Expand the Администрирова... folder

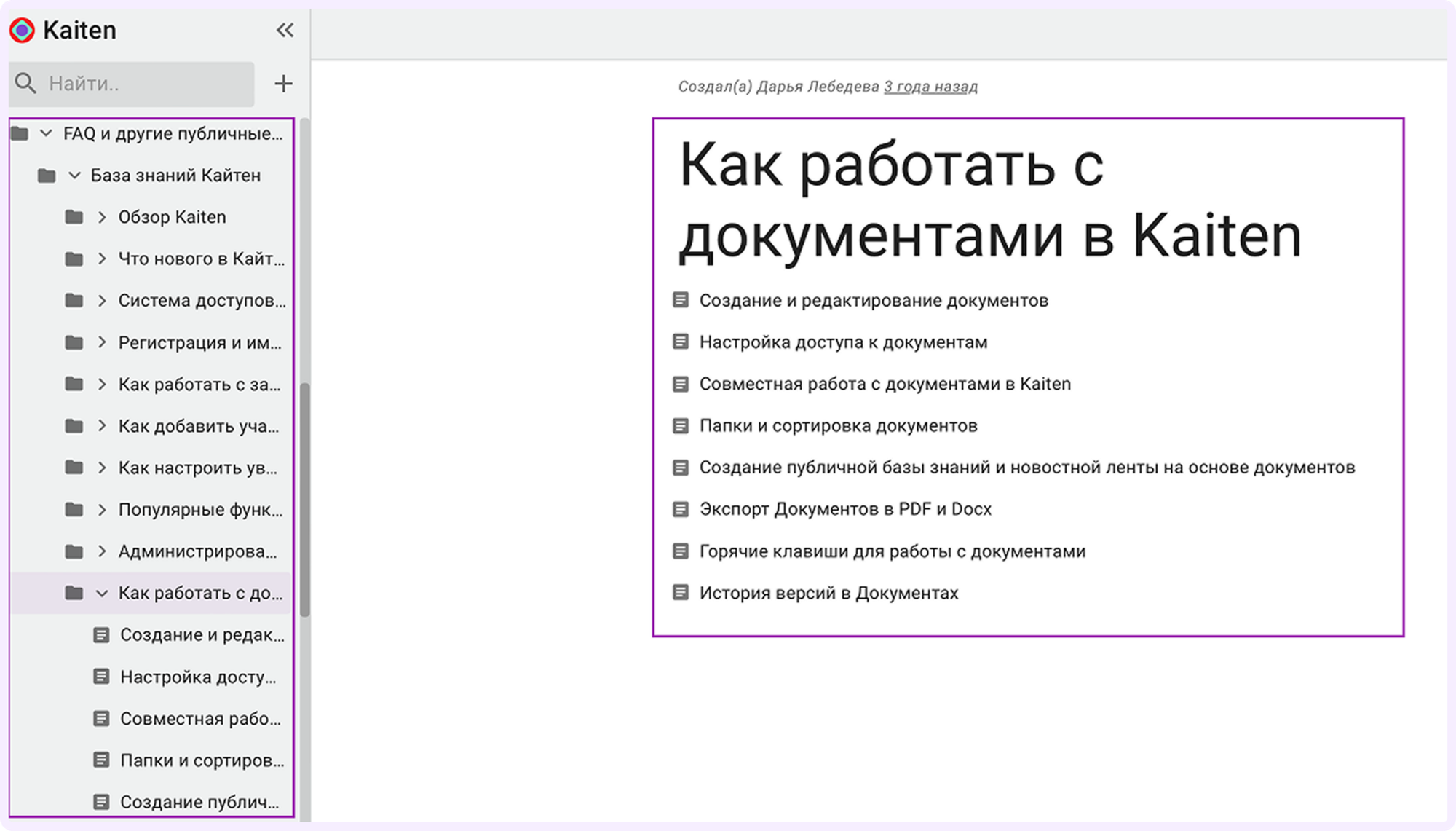point(102,551)
